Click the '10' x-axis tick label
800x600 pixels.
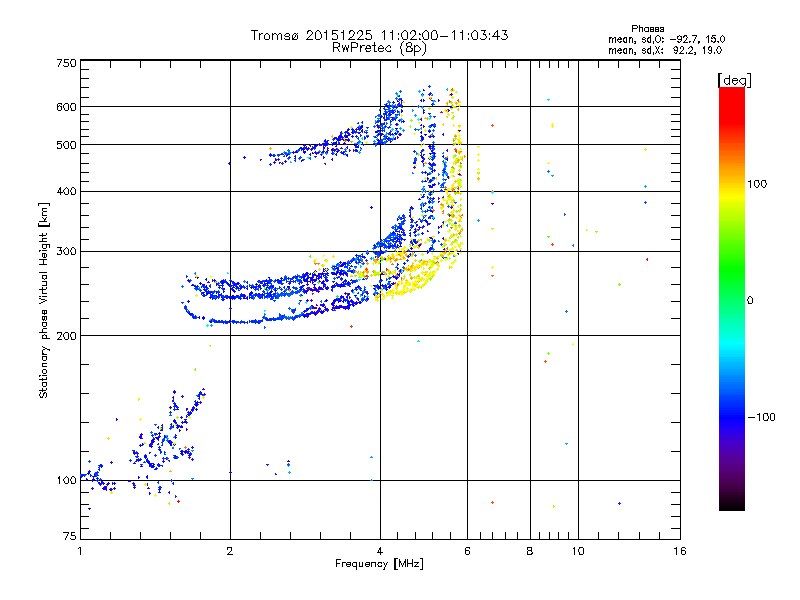578,551
